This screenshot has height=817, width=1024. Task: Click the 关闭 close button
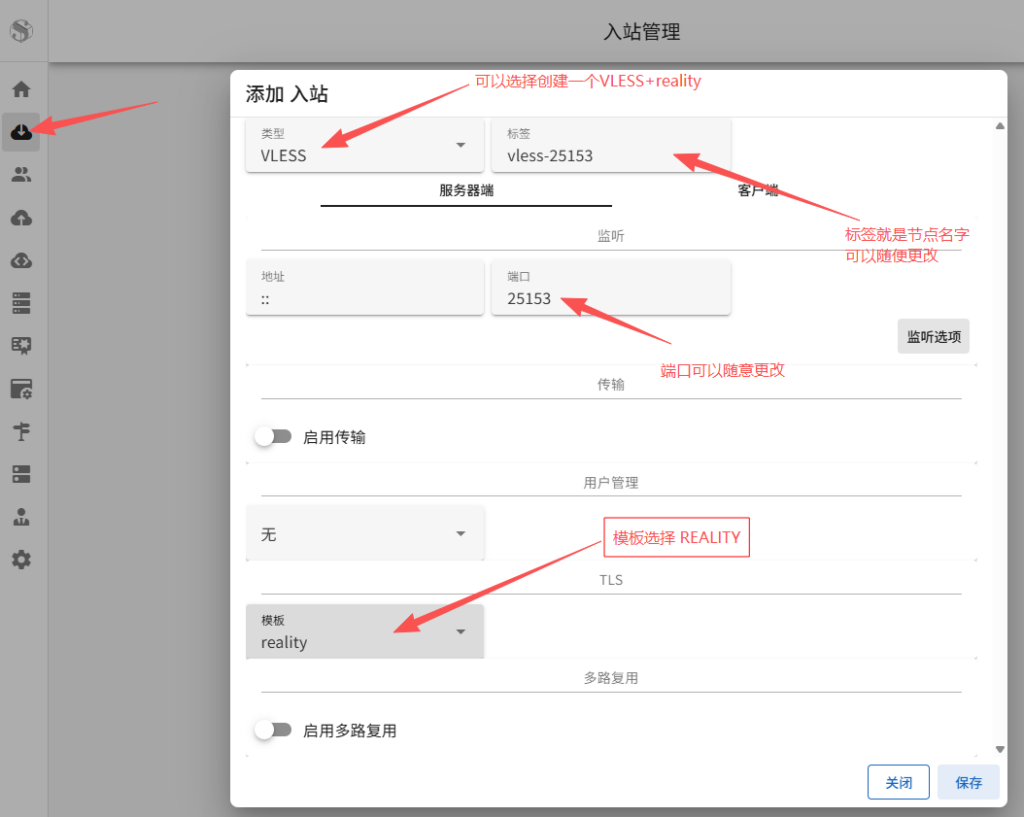[x=898, y=782]
